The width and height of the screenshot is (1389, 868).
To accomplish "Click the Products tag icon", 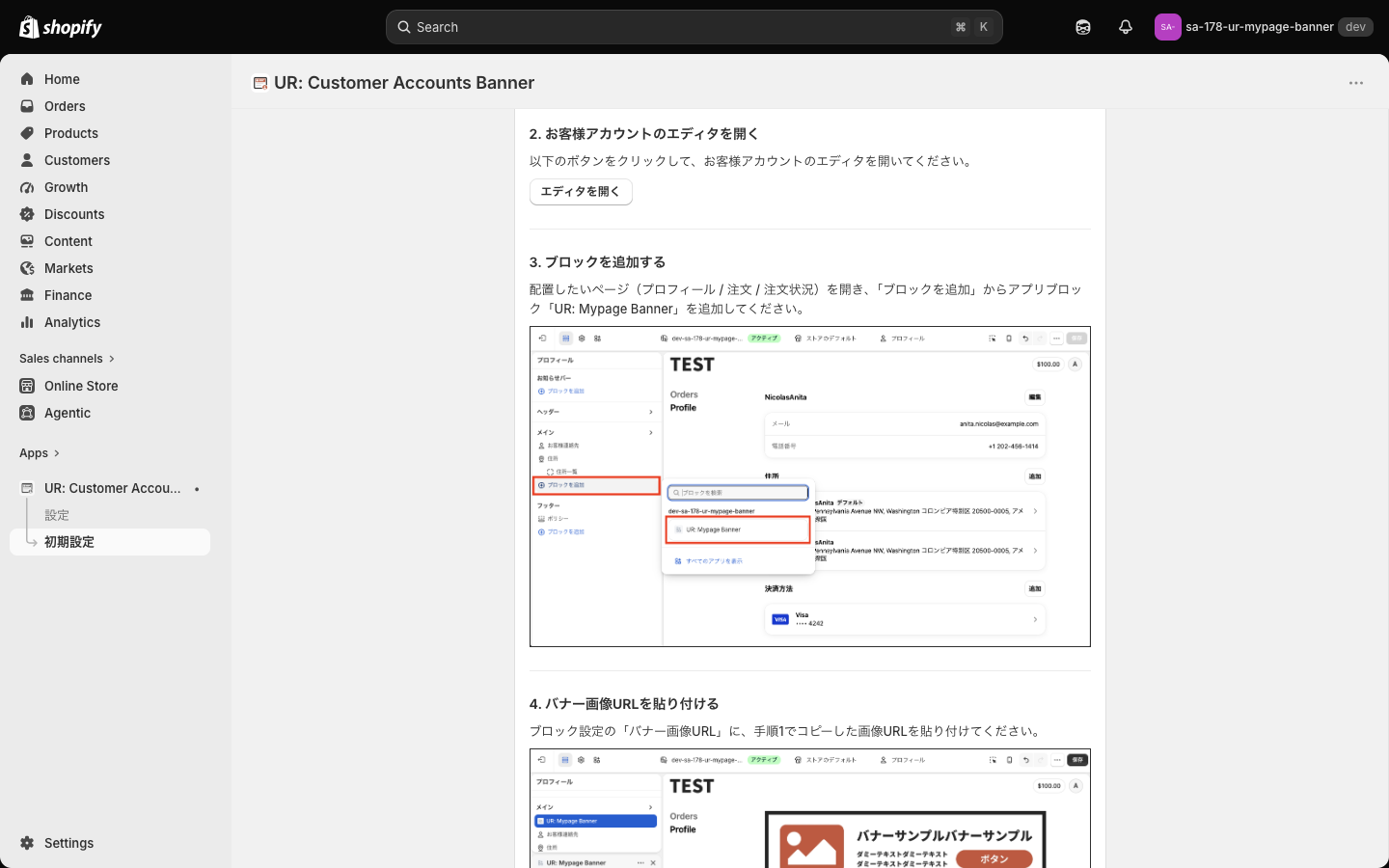I will [27, 133].
